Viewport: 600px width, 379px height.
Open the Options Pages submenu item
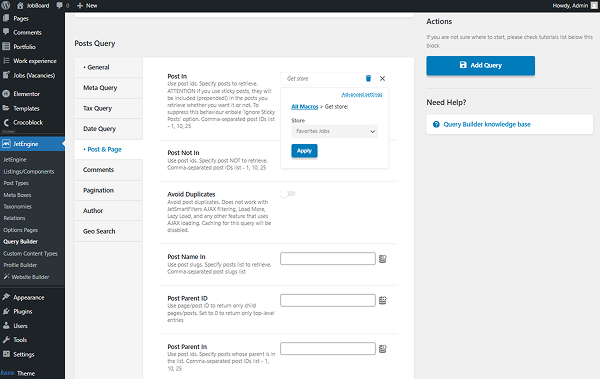(21, 230)
